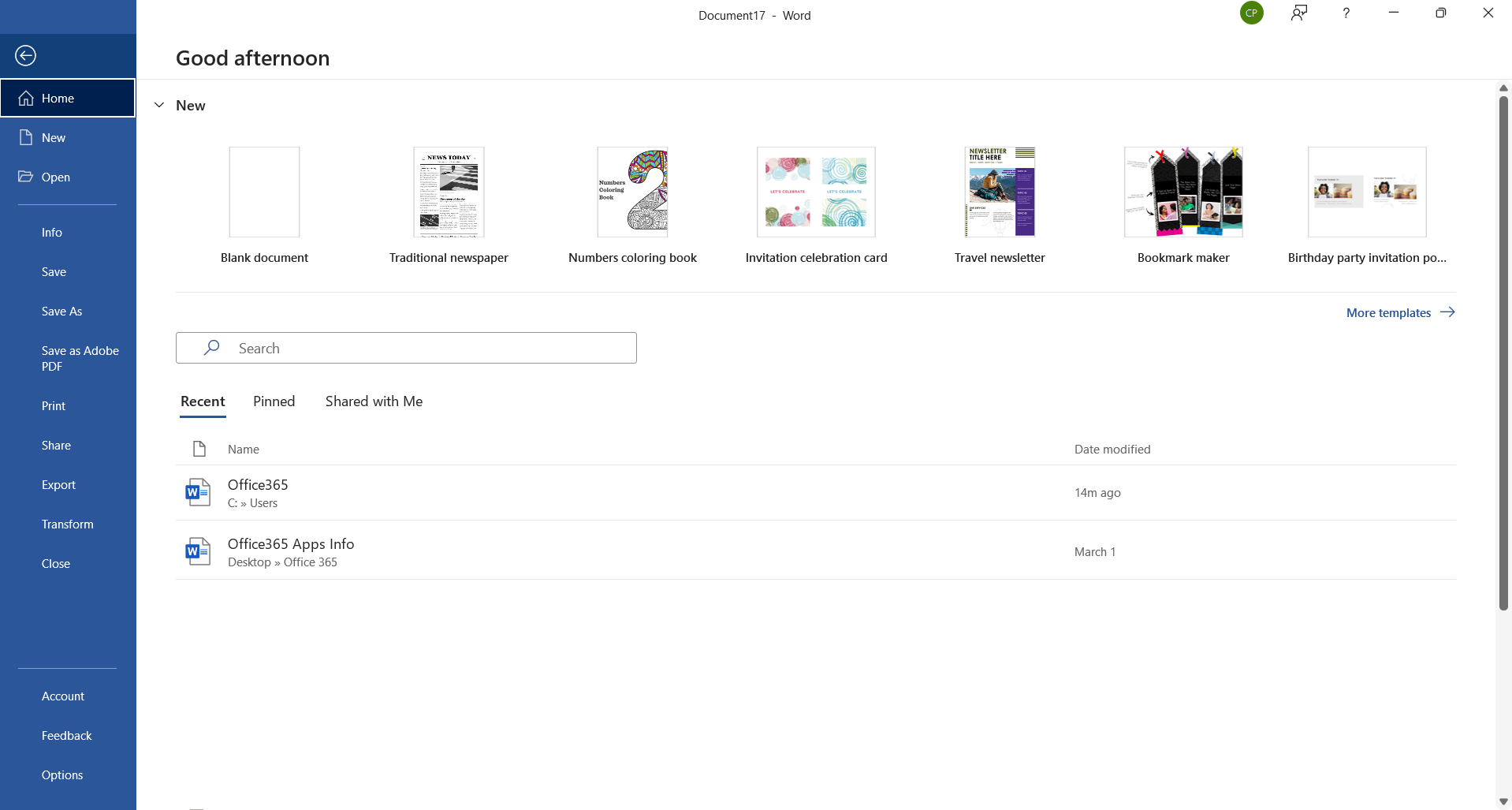Image resolution: width=1512 pixels, height=810 pixels.
Task: Open the recent file Office365
Action: (x=815, y=493)
